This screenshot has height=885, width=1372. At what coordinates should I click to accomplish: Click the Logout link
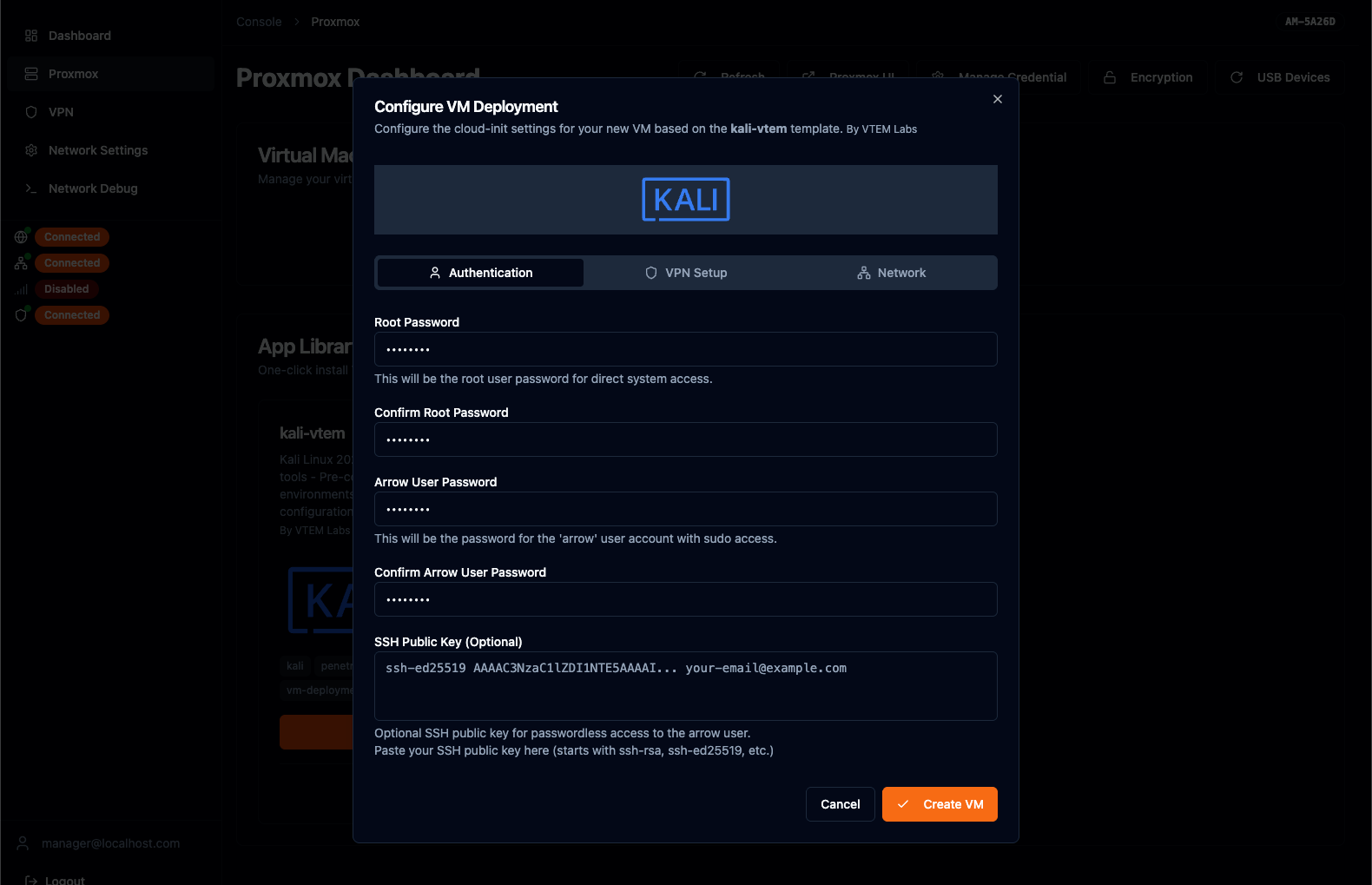pyautogui.click(x=65, y=880)
